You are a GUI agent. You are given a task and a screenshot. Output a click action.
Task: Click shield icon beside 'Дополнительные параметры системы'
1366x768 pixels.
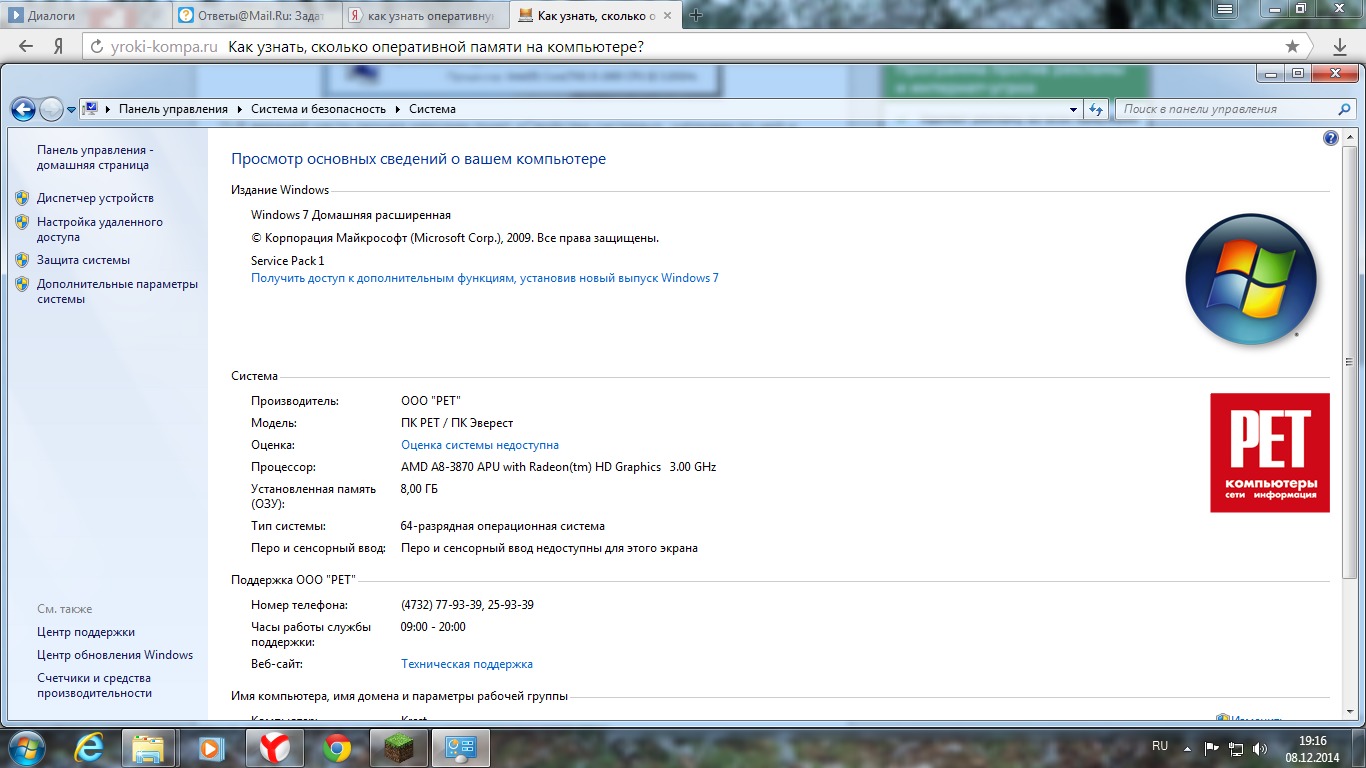[22, 284]
